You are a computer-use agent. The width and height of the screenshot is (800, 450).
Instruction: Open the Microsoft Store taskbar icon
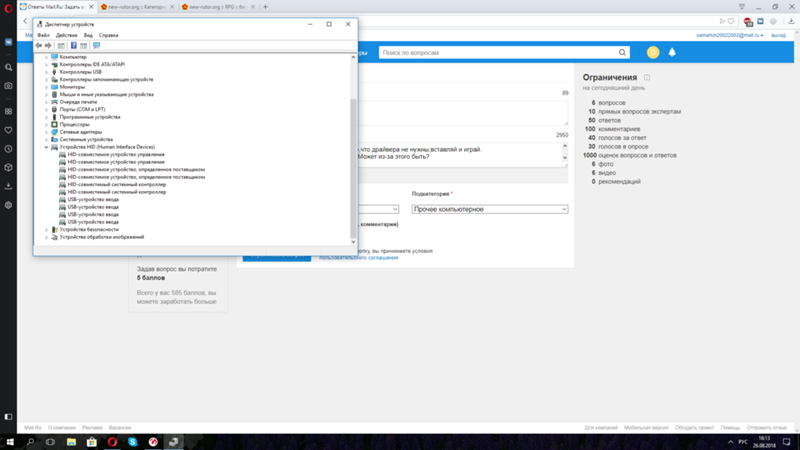pyautogui.click(x=91, y=442)
